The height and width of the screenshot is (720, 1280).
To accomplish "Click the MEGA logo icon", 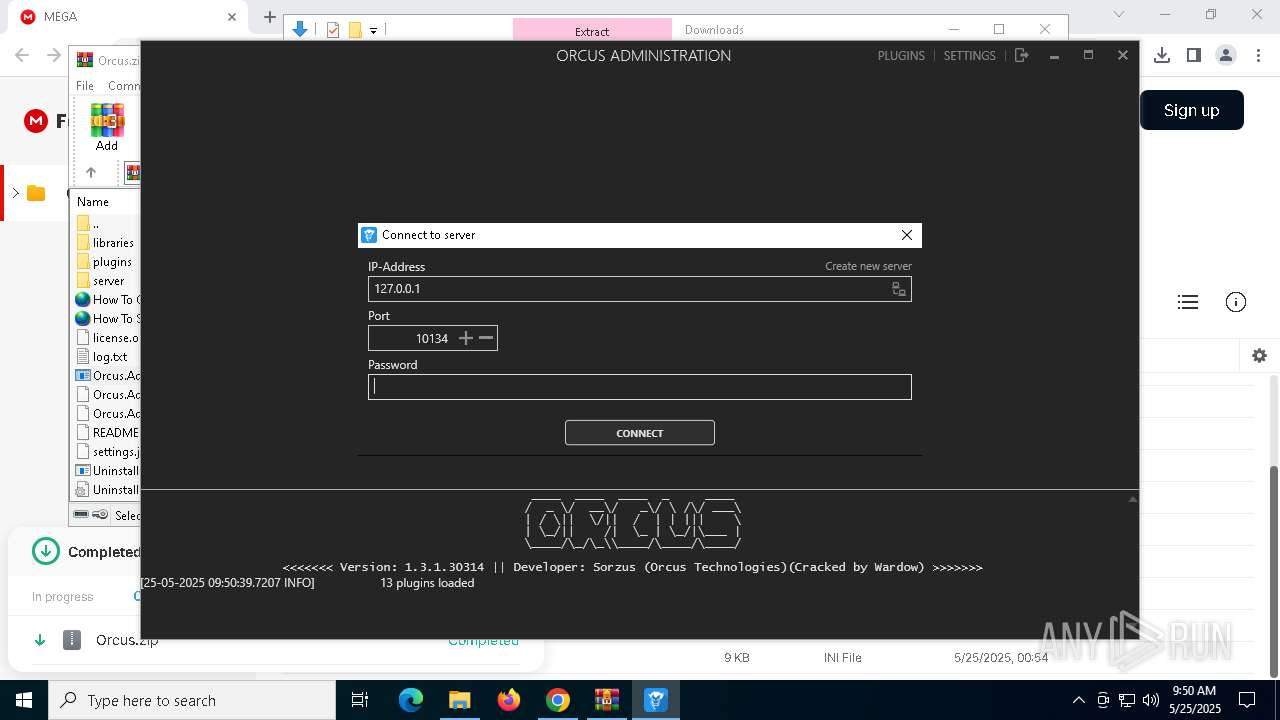I will point(36,121).
